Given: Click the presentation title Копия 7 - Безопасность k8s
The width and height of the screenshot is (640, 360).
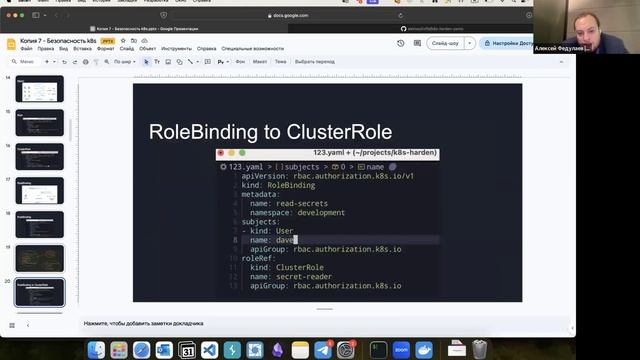Looking at the screenshot, I should coord(58,41).
